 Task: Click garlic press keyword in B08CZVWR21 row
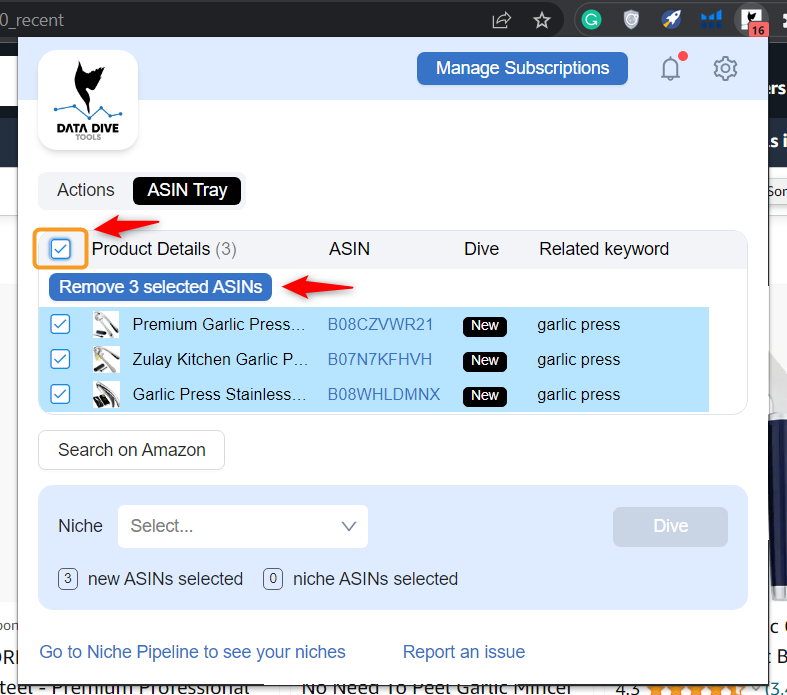click(579, 325)
